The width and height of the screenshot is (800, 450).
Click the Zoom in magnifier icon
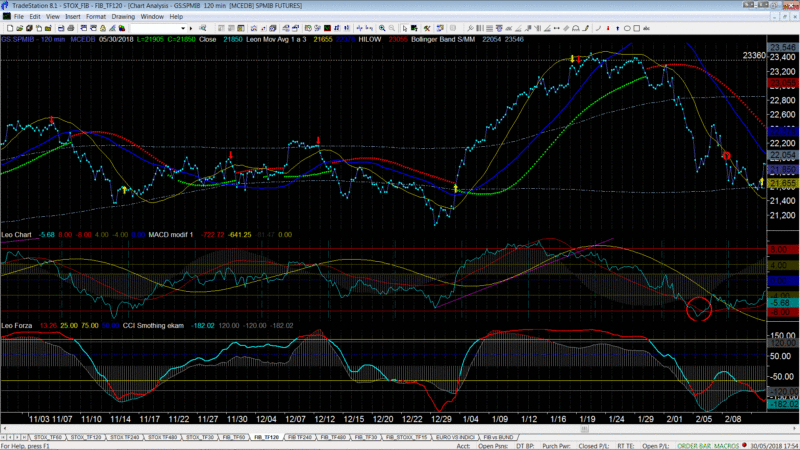[382, 29]
